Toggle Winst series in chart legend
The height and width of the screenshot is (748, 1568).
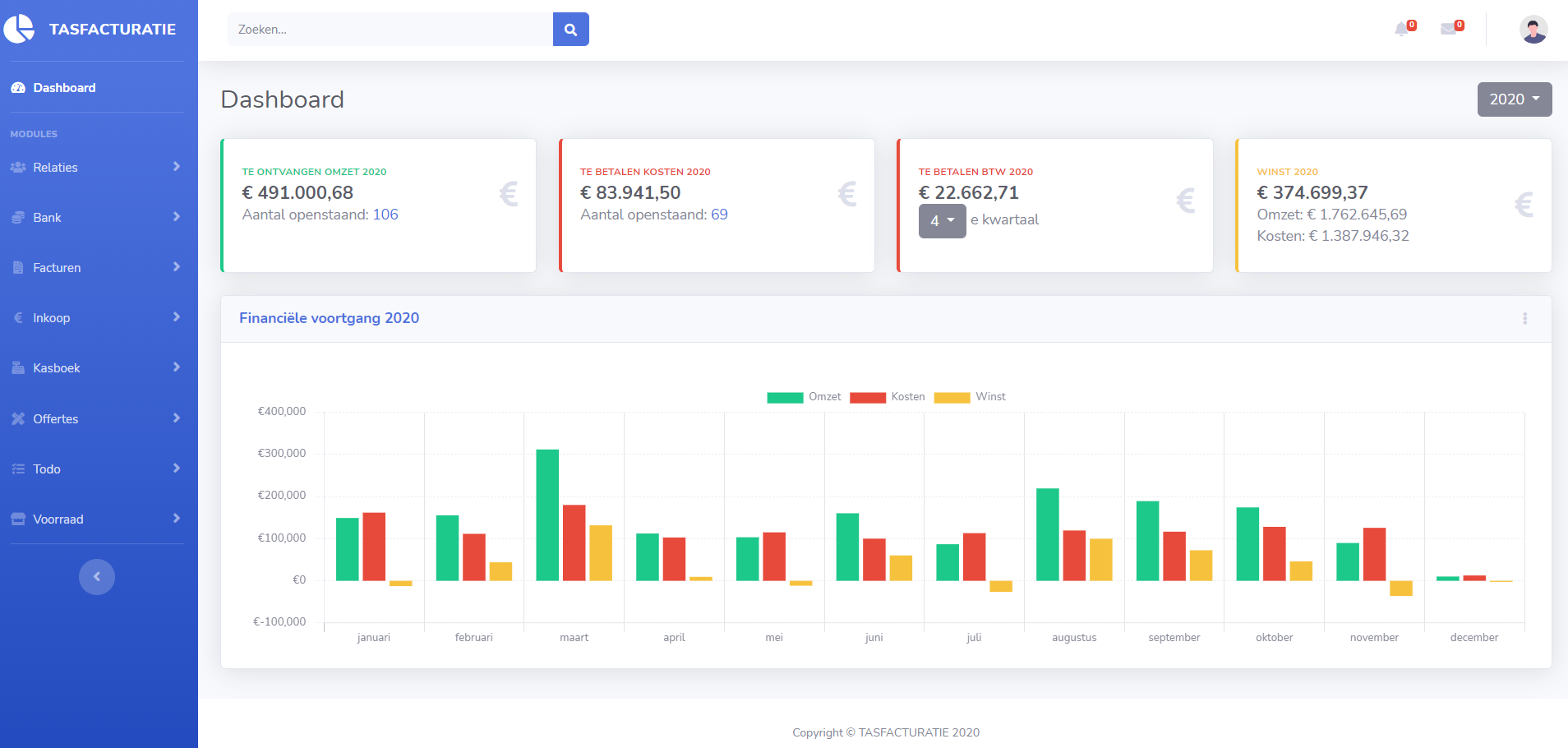[952, 397]
